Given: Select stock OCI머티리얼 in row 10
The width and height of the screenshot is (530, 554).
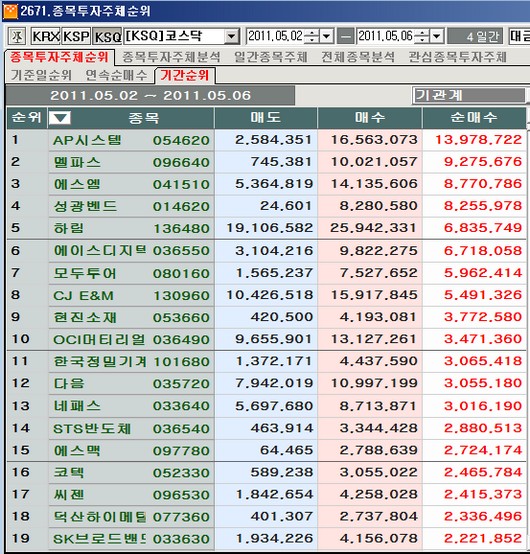Looking at the screenshot, I should pyautogui.click(x=99, y=340).
